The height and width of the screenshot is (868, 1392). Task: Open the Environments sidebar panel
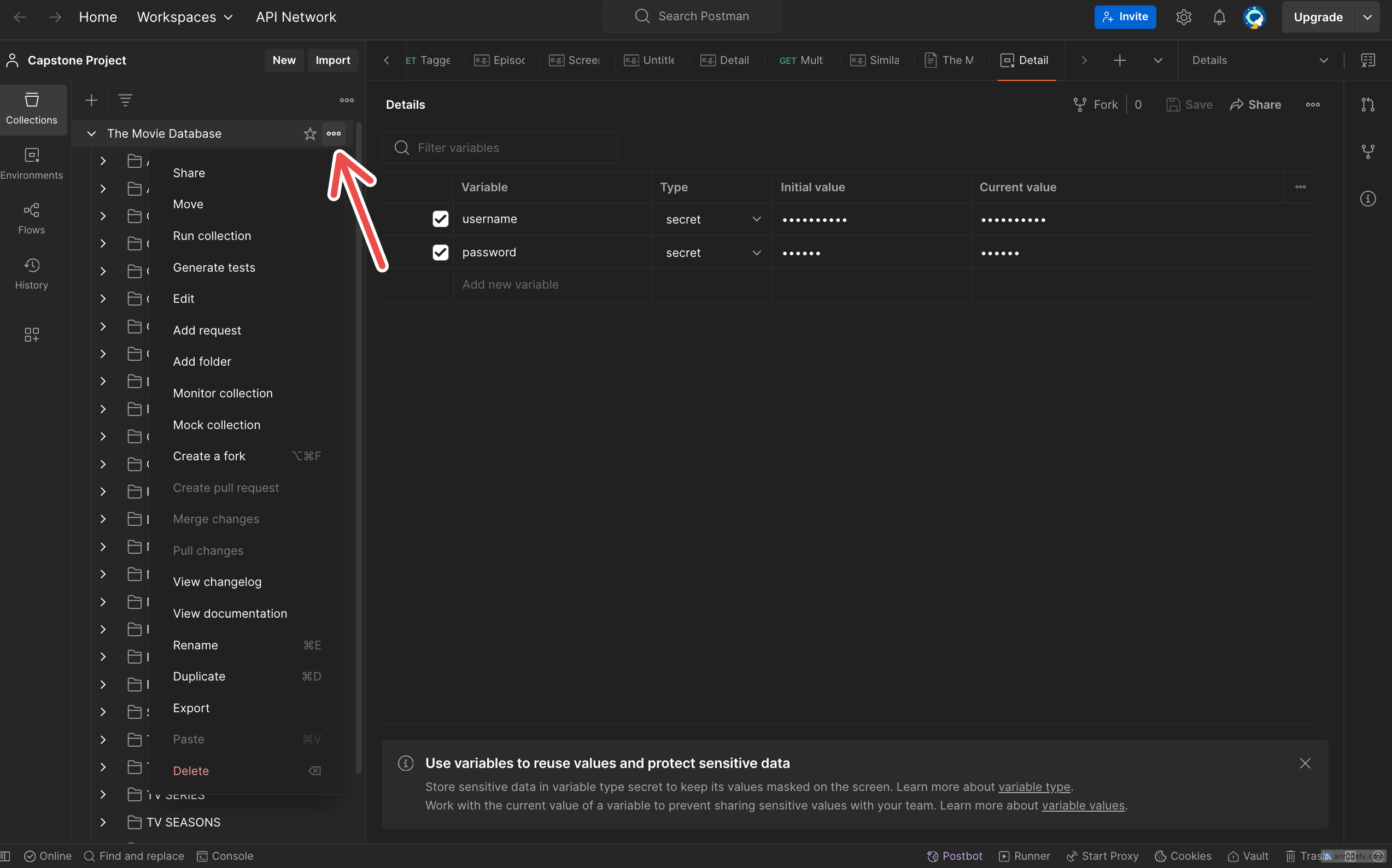pos(32,164)
